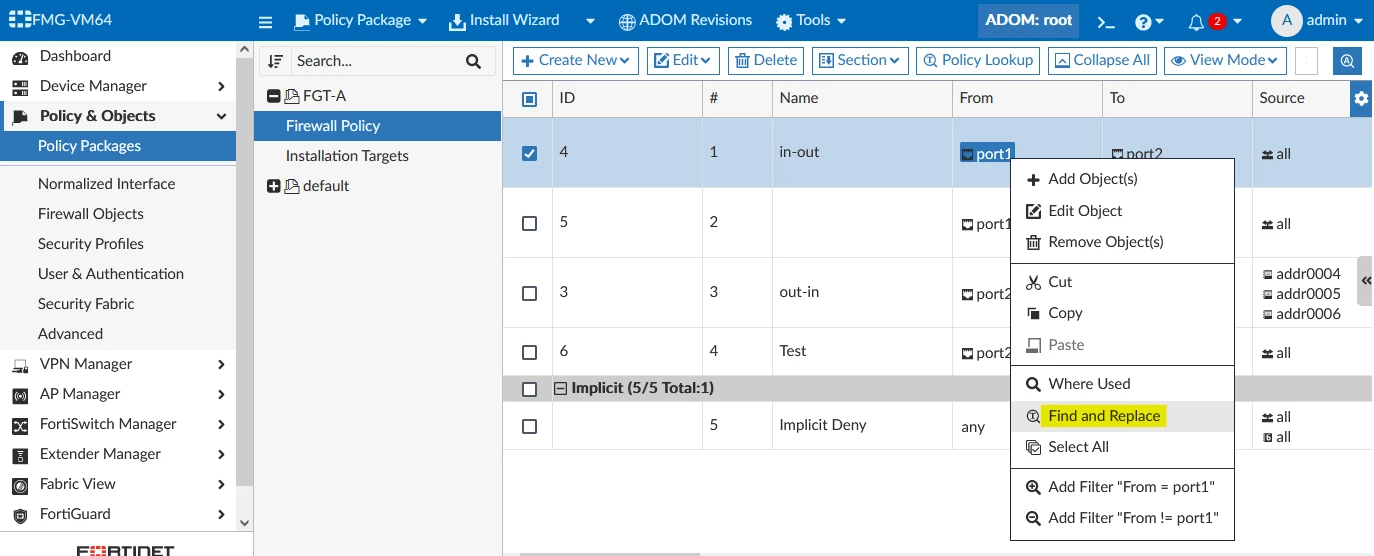Collapse the FGT-A package tree node
The width and height of the screenshot is (1374, 556).
click(x=273, y=97)
